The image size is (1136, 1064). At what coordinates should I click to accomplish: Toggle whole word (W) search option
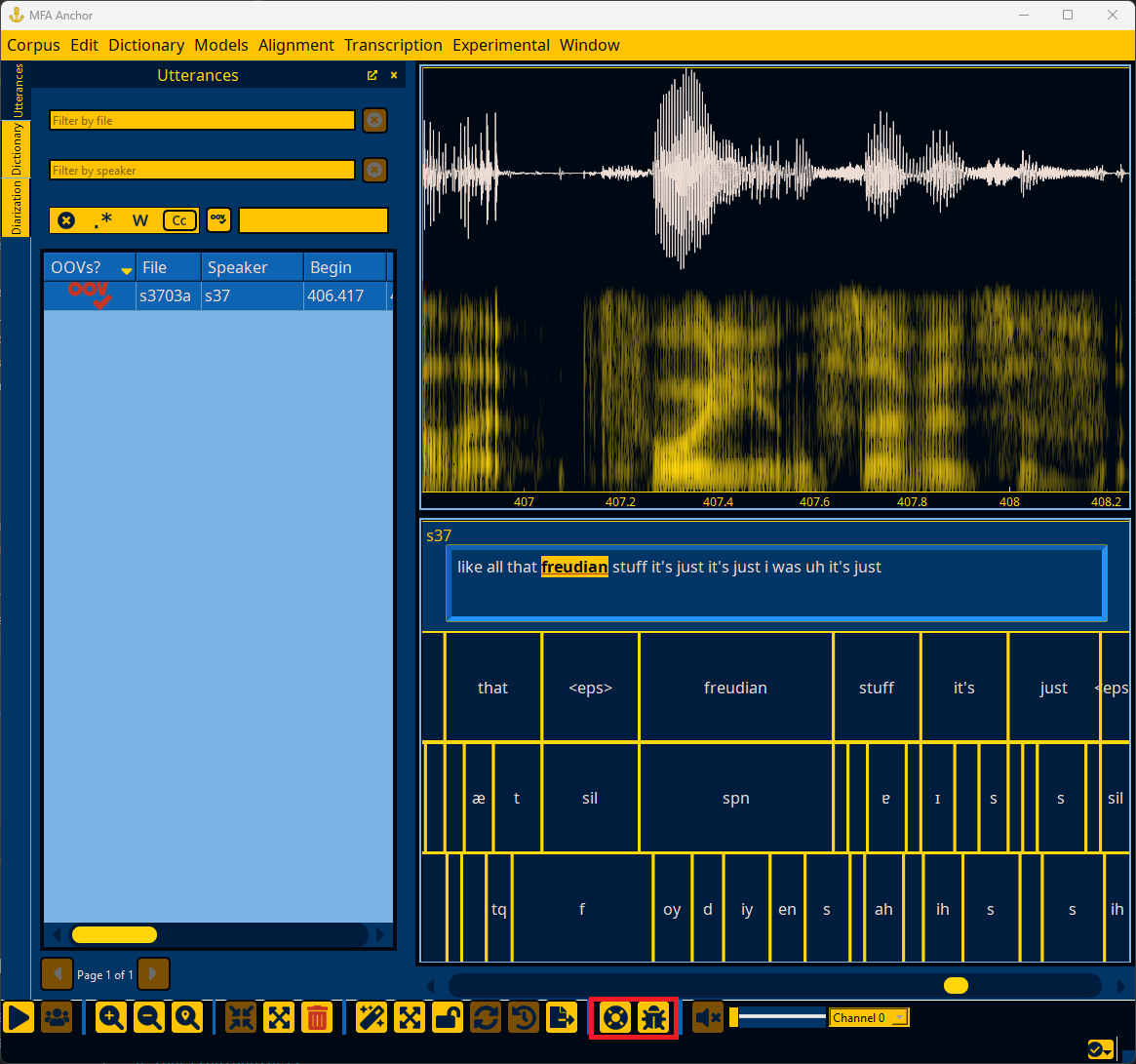point(140,220)
